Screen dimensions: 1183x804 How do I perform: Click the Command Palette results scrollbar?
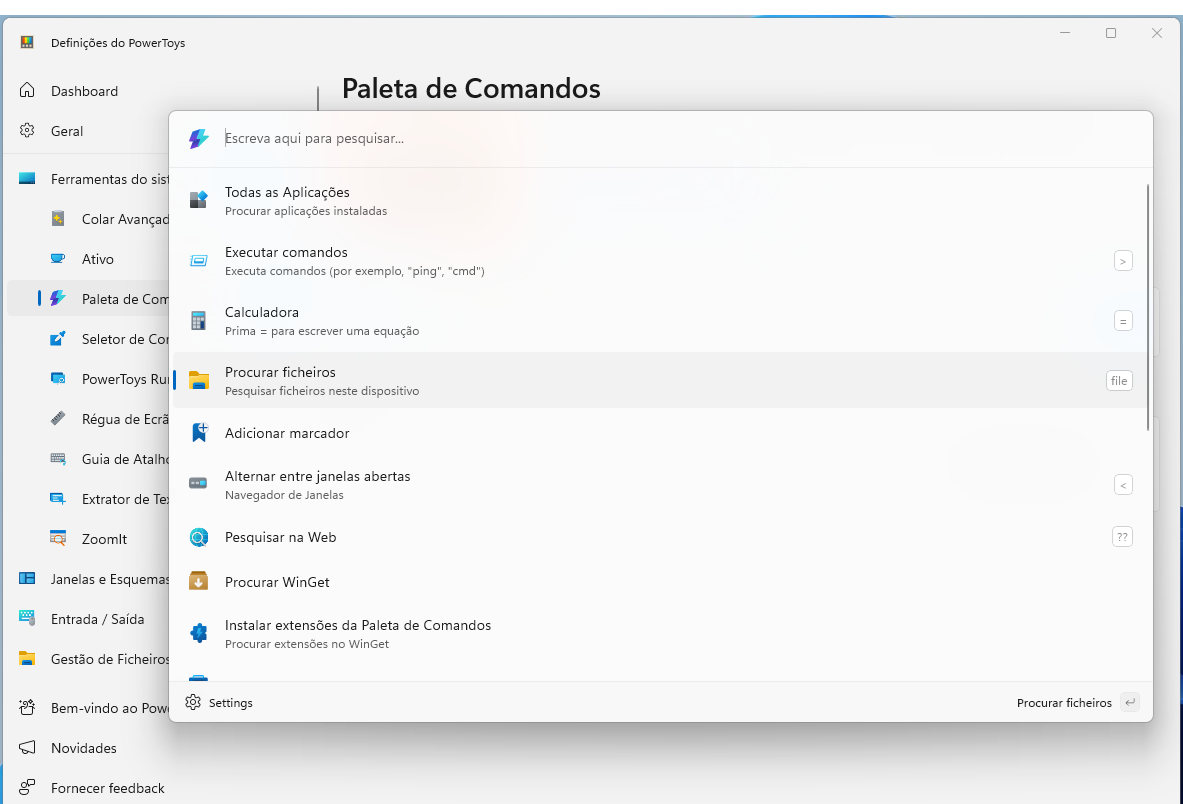click(1148, 307)
